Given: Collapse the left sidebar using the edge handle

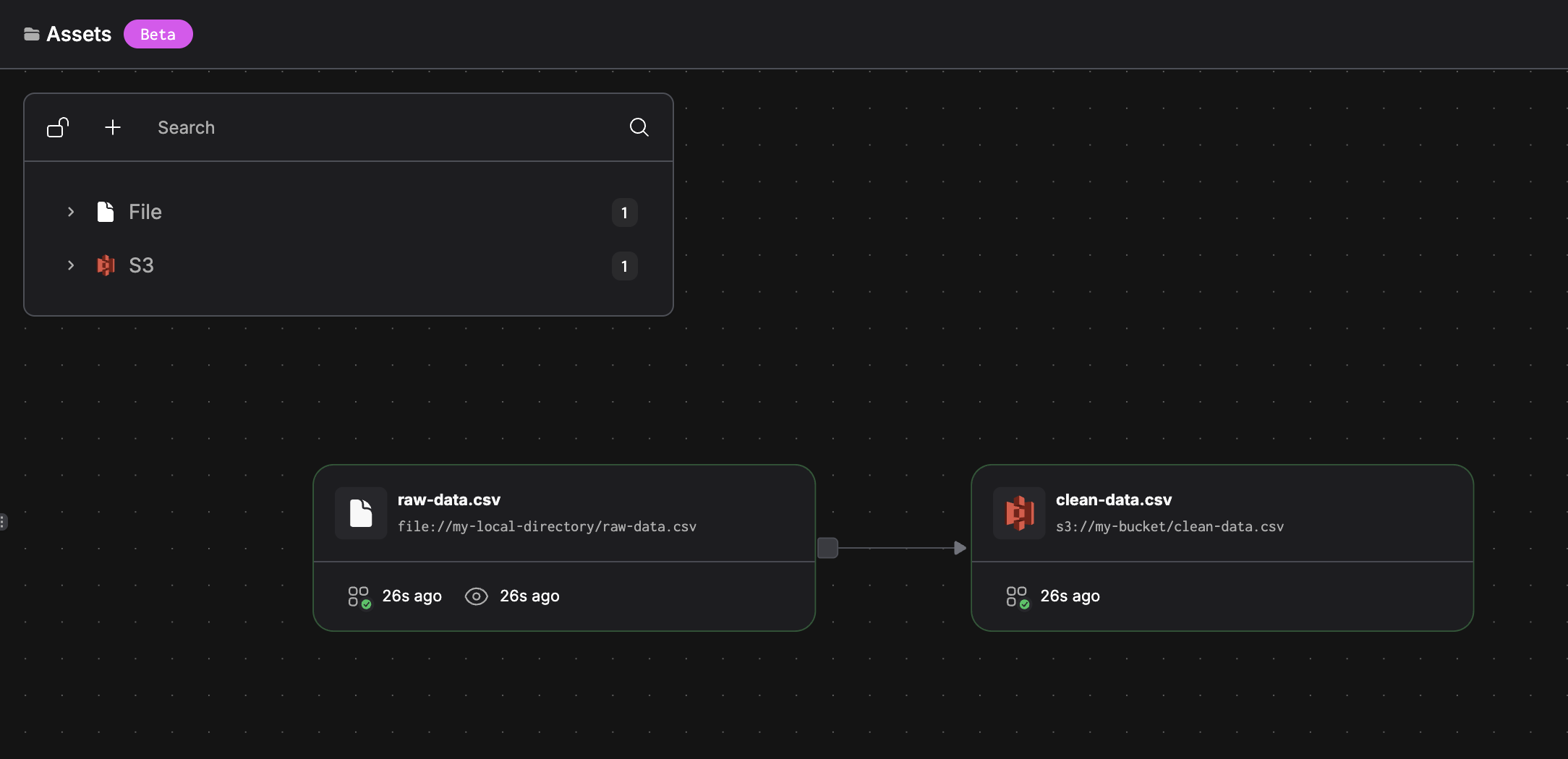Looking at the screenshot, I should coord(4,521).
